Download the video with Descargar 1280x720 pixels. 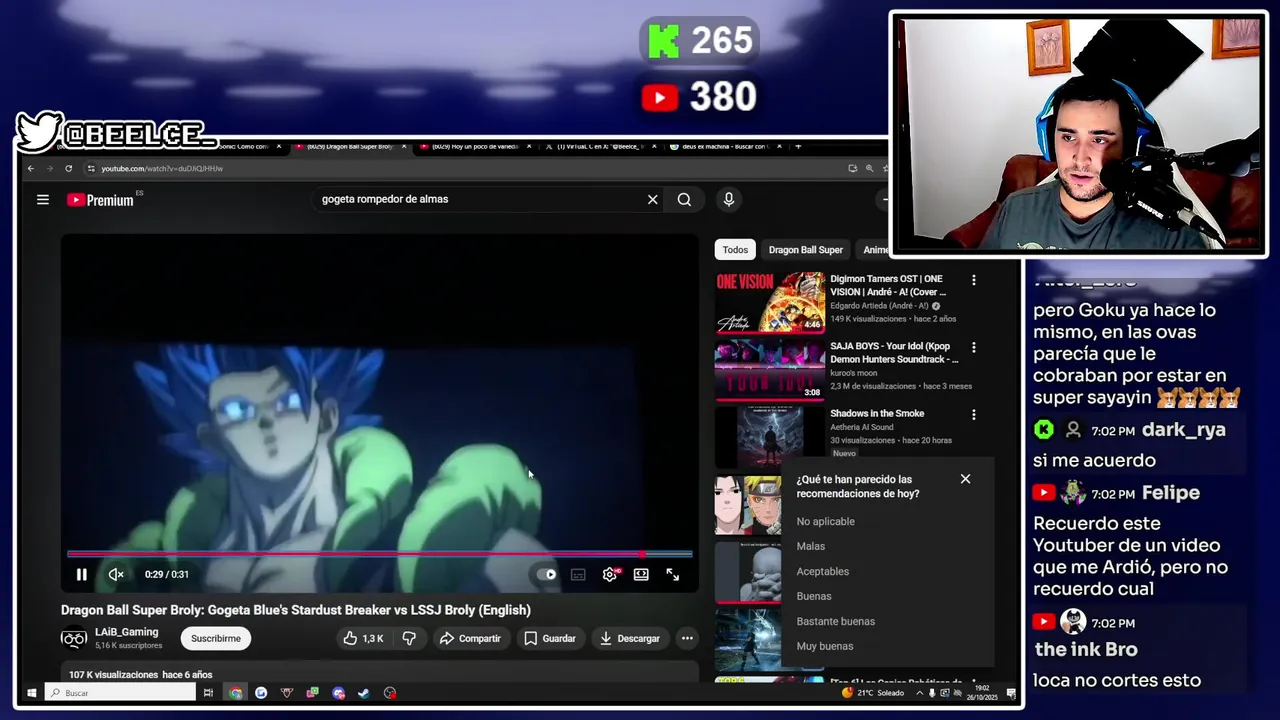click(x=629, y=638)
